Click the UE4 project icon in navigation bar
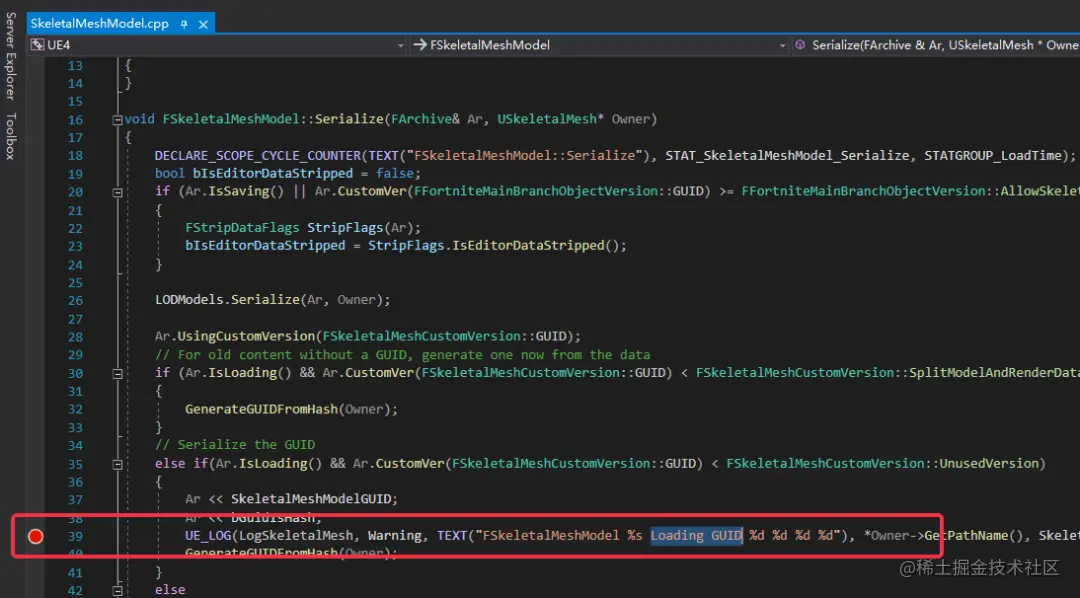Viewport: 1080px width, 598px height. tap(37, 45)
